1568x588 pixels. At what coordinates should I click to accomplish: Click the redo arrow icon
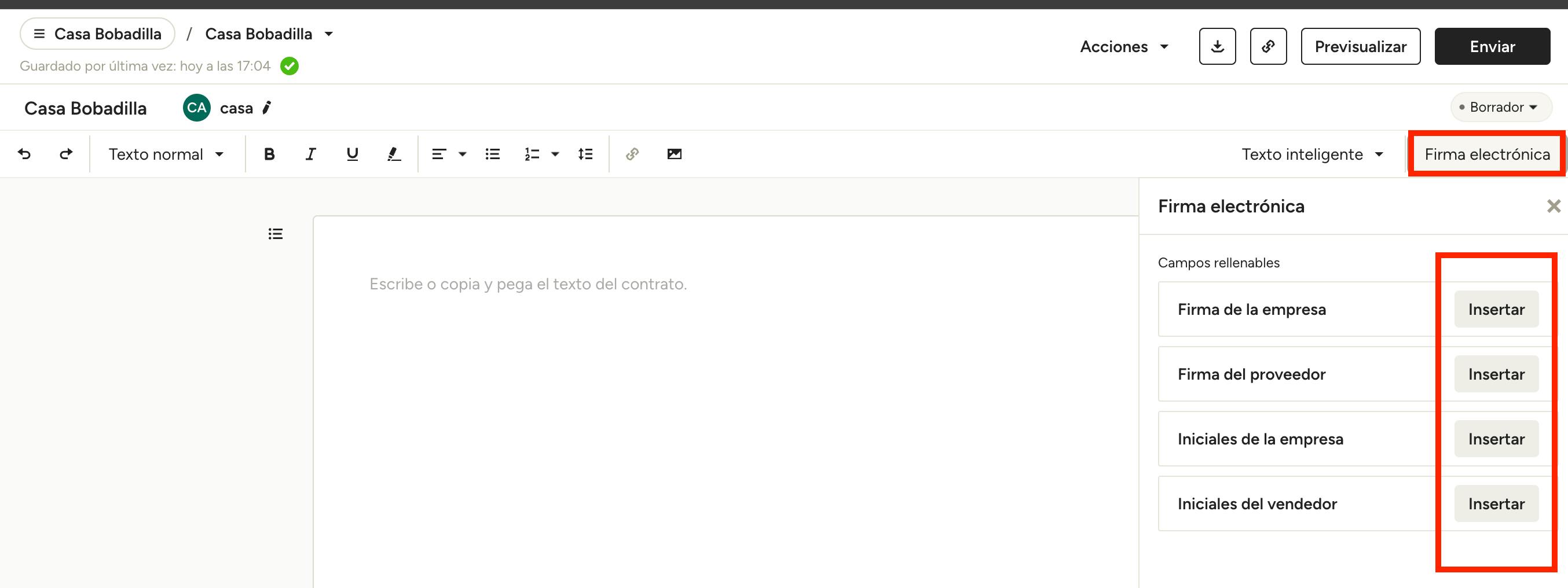tap(66, 154)
